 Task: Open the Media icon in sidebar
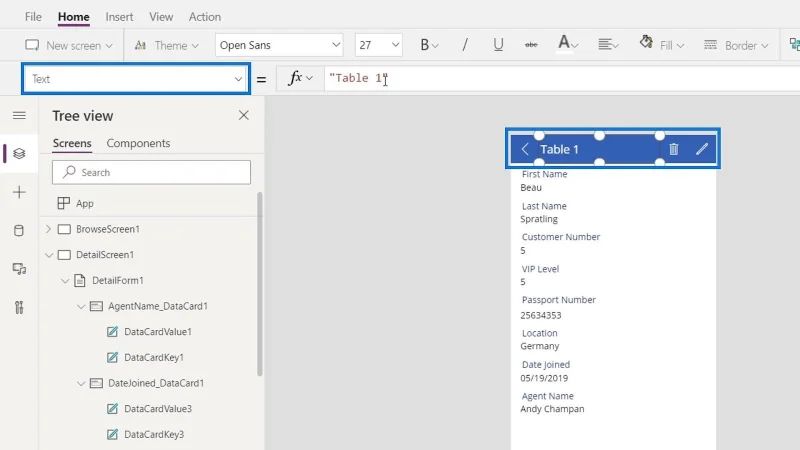pos(19,269)
